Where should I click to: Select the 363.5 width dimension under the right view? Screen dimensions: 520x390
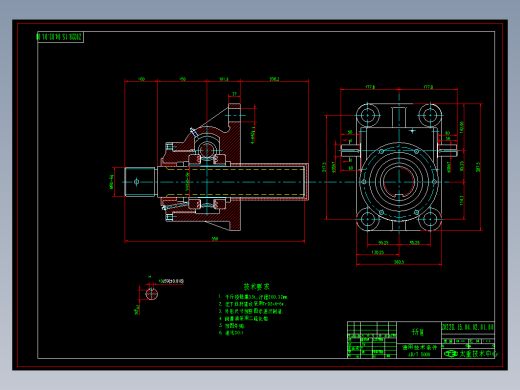(x=399, y=262)
